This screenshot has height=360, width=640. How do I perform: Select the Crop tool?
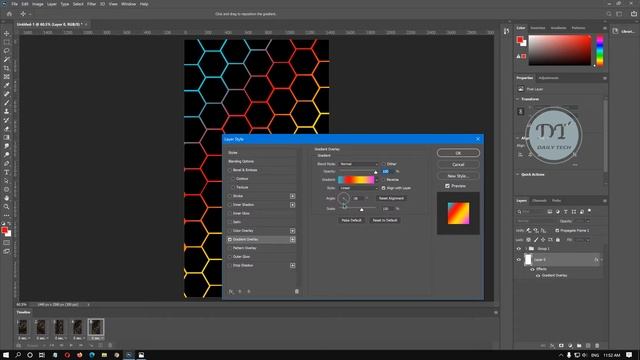pos(7,68)
